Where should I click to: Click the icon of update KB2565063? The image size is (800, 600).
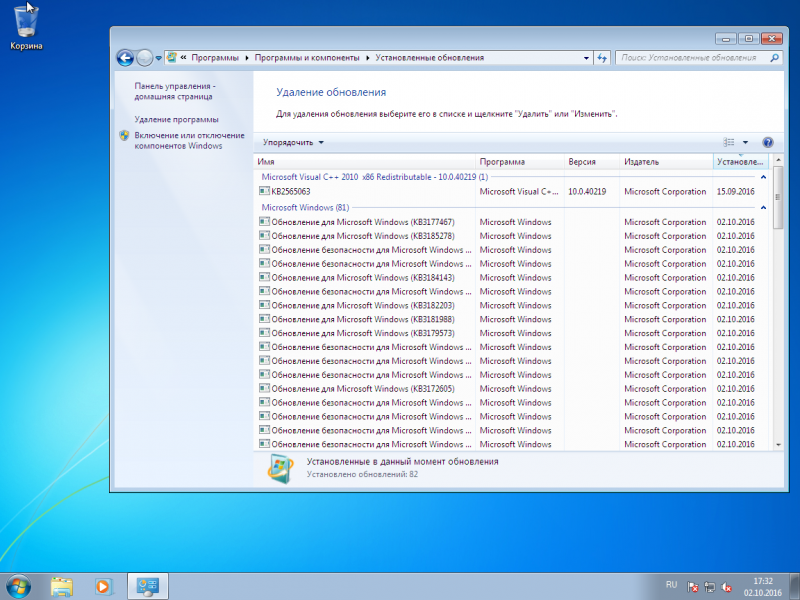pyautogui.click(x=264, y=191)
